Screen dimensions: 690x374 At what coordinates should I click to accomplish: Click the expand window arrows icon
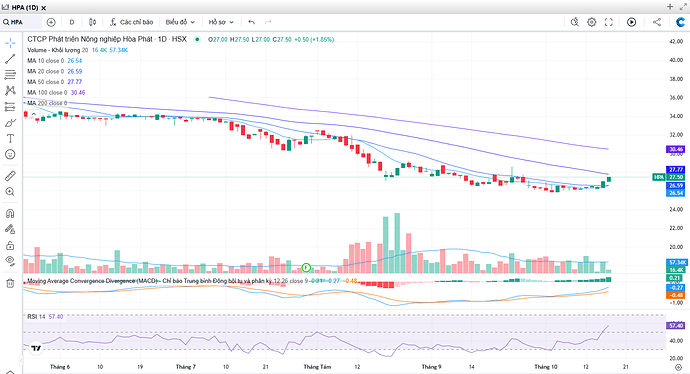pyautogui.click(x=683, y=7)
